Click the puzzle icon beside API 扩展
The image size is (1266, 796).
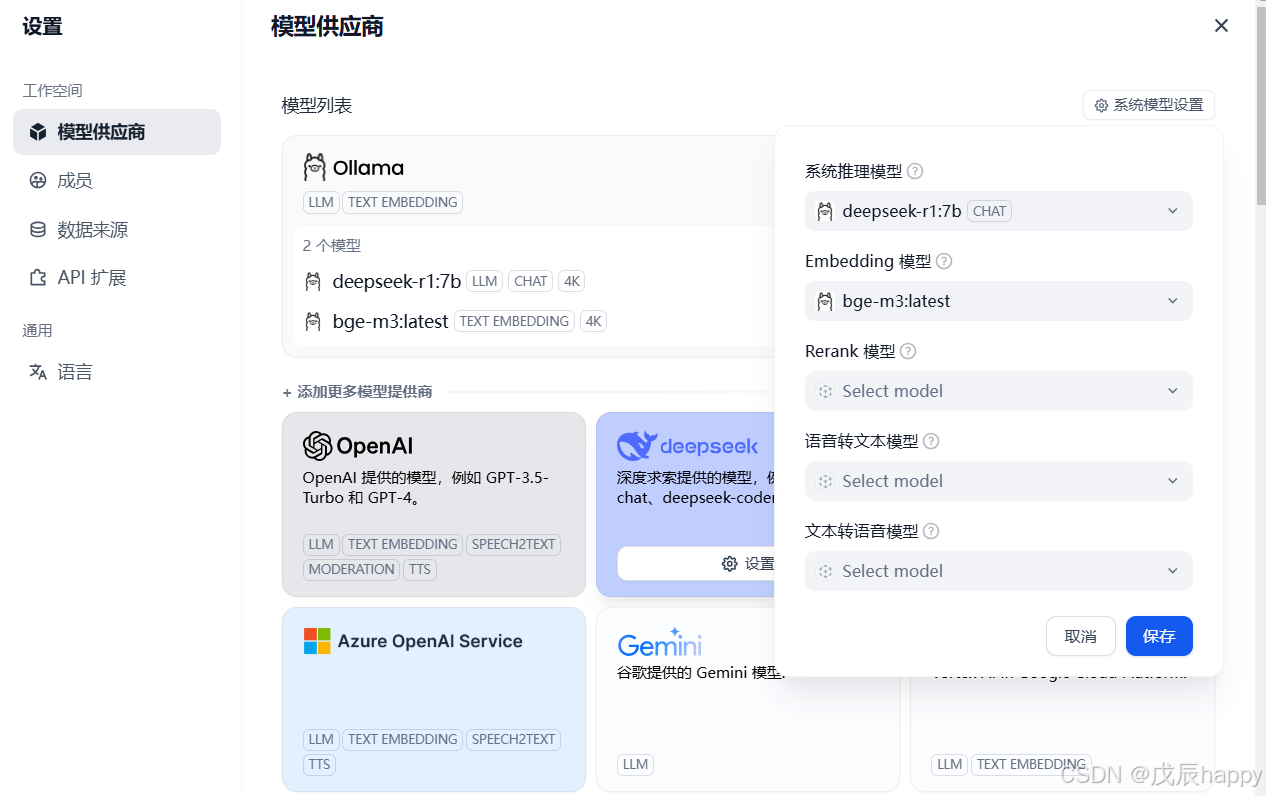pos(38,278)
